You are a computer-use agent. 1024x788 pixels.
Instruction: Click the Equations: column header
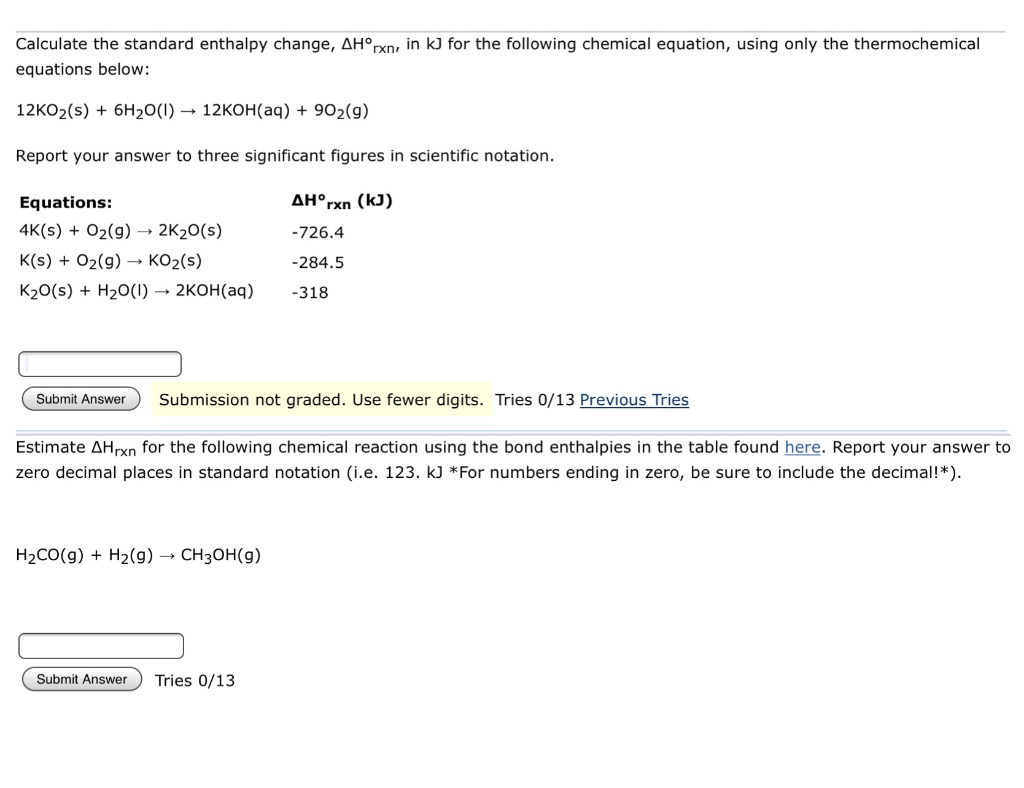tap(65, 202)
